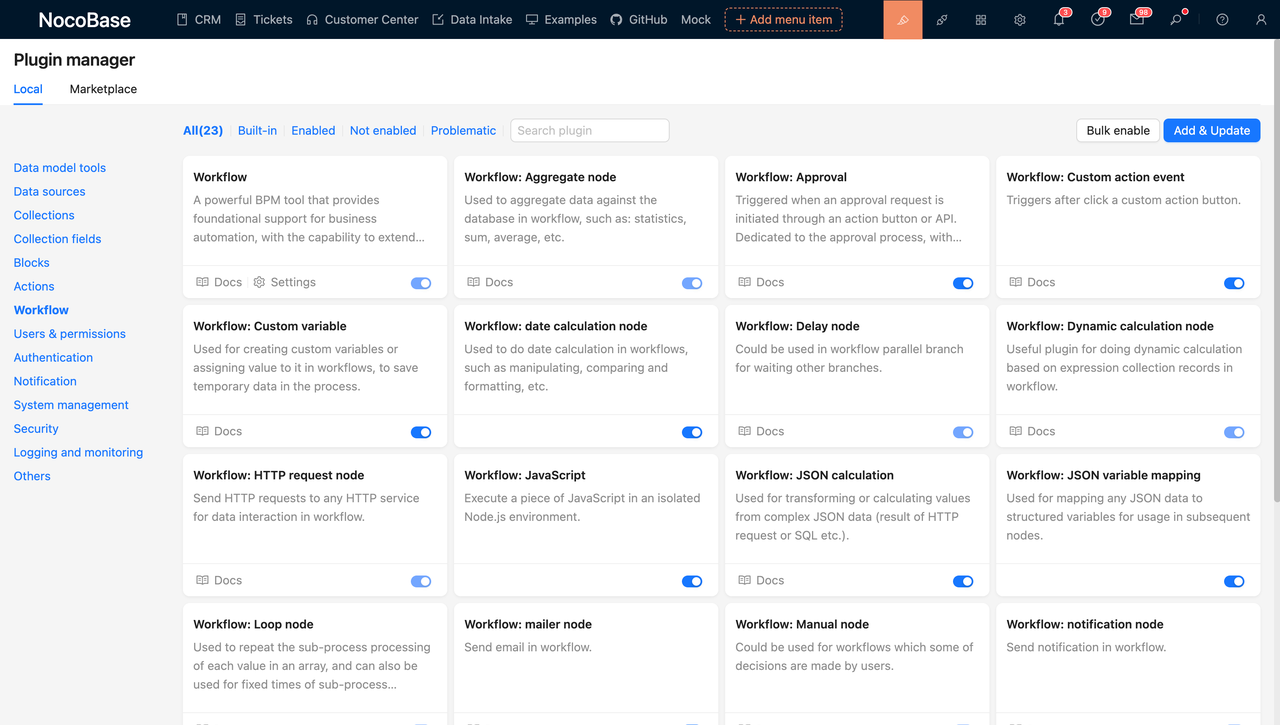
Task: Click the Add & Update button
Action: tap(1211, 130)
